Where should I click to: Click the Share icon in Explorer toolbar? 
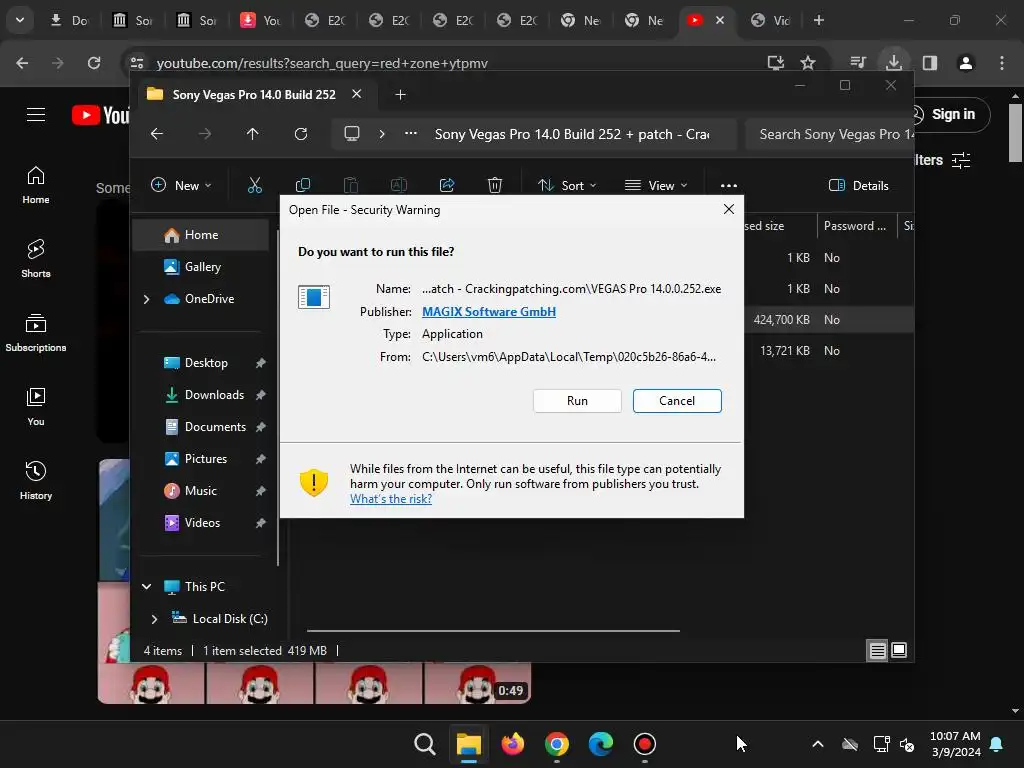pos(447,185)
